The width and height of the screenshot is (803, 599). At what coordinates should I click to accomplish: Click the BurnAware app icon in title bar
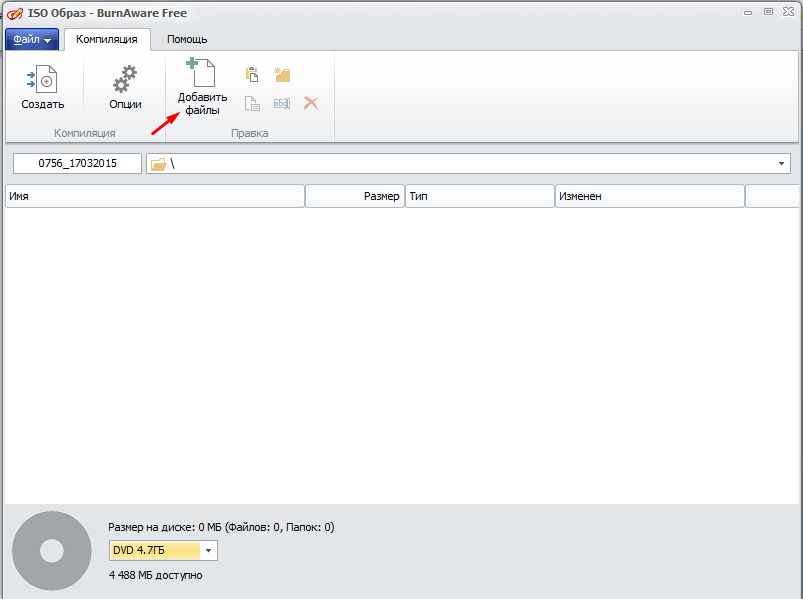tap(14, 13)
